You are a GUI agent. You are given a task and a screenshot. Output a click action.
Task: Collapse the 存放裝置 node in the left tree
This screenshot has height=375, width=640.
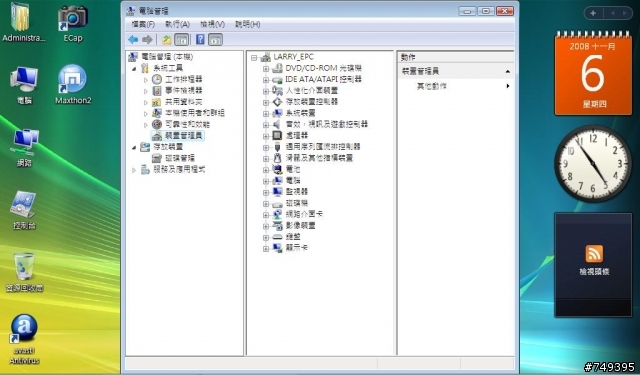pos(134,147)
